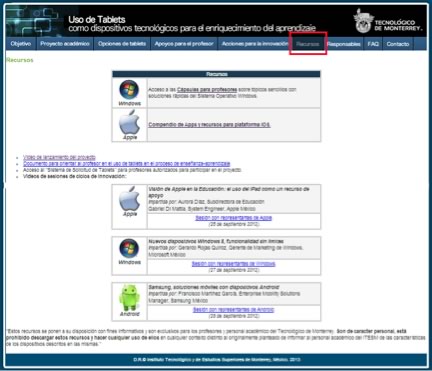
Task: Click the D.R. Instituto Tecnológico footer text
Action: point(217,360)
